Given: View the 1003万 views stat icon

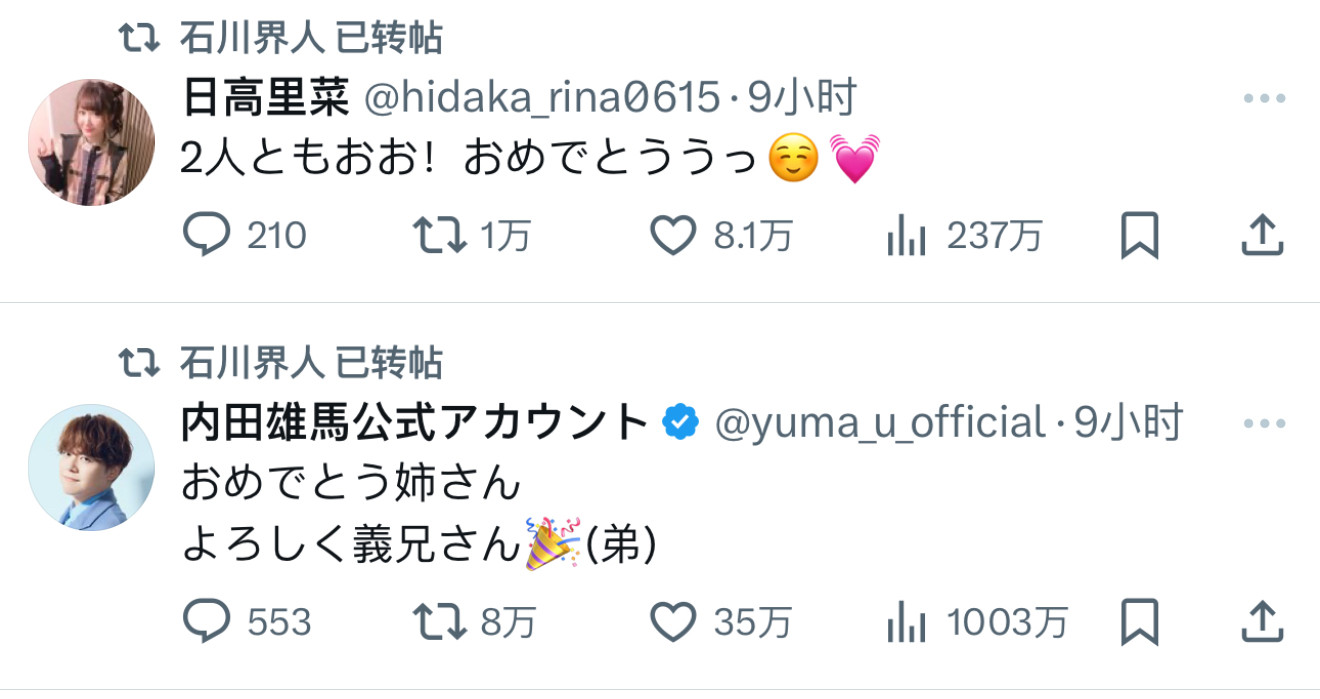Looking at the screenshot, I should 906,623.
